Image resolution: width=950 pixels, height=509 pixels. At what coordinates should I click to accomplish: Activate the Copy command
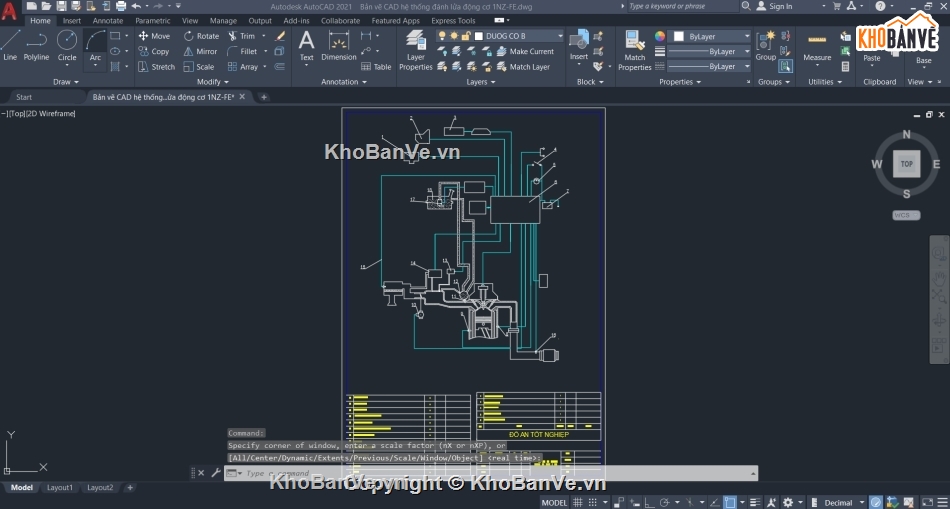[154, 52]
